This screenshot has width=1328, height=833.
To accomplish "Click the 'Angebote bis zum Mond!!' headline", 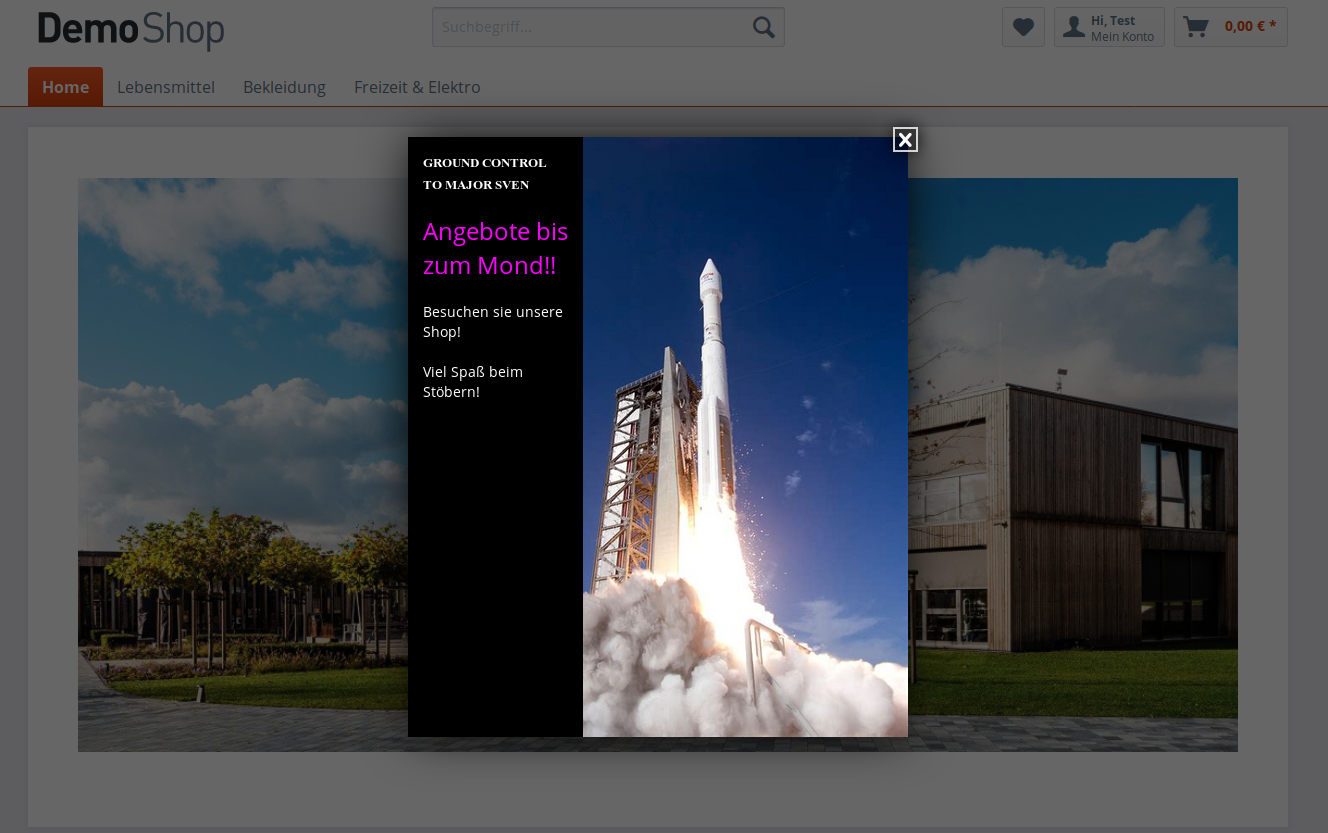I will click(495, 248).
